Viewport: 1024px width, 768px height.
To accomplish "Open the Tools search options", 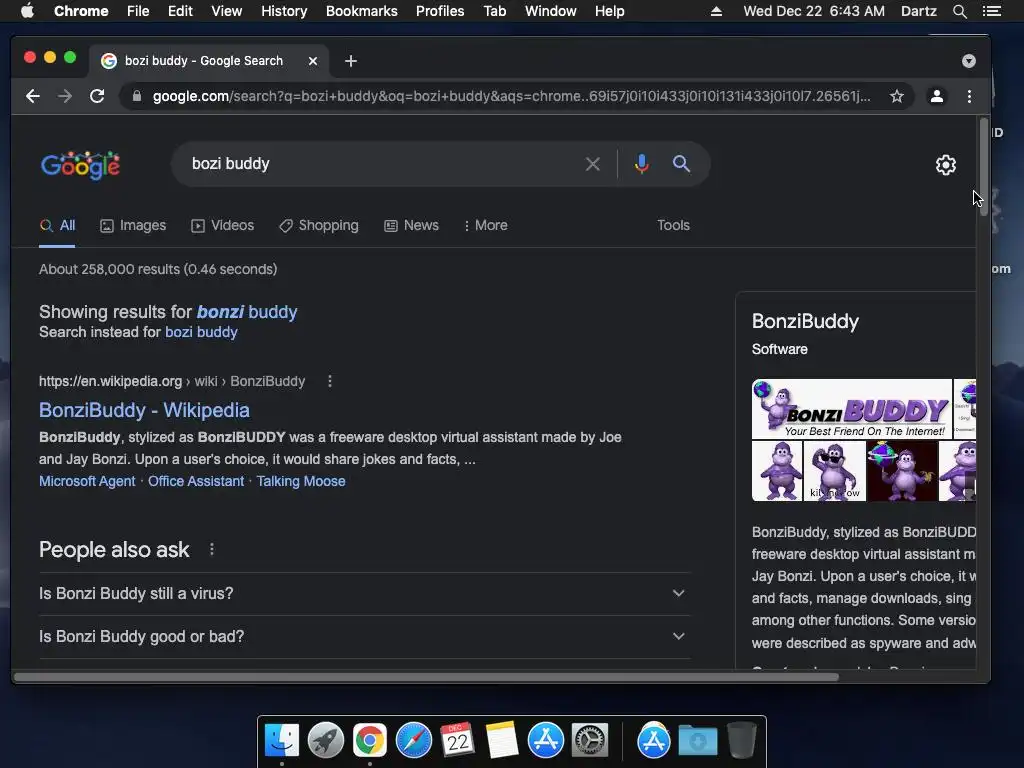I will 673,225.
